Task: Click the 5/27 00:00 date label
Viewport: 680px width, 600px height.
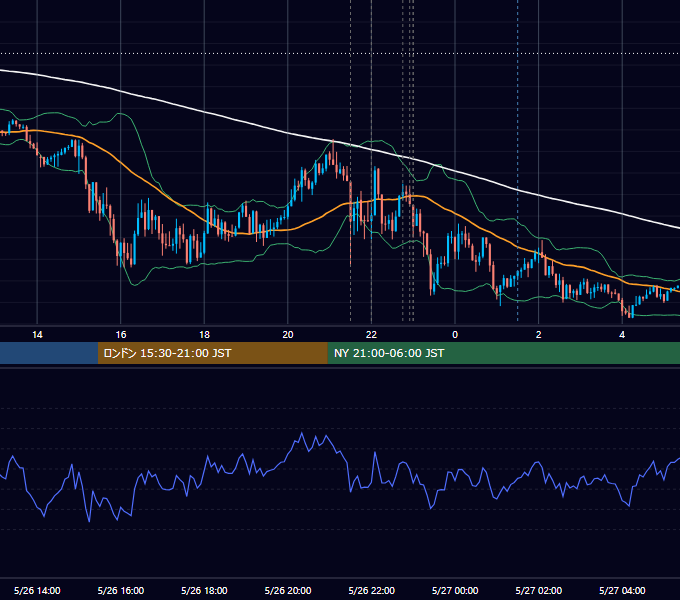Action: click(x=455, y=590)
